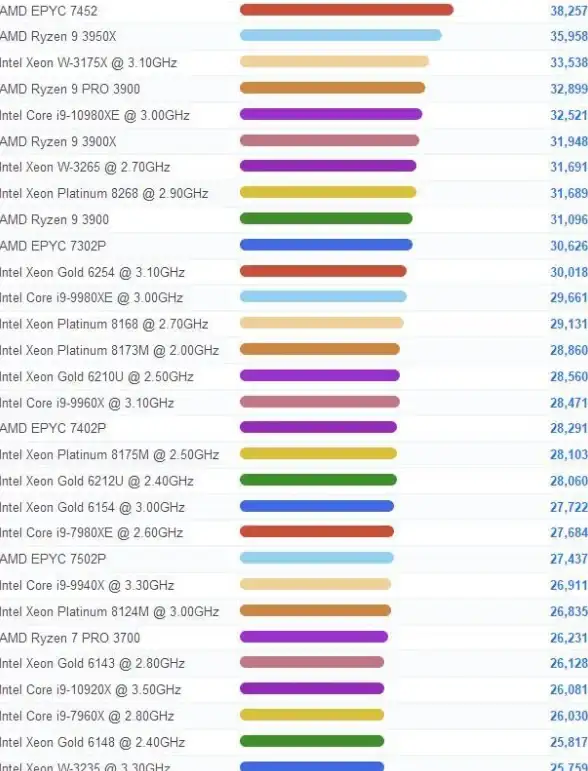This screenshot has width=588, height=771.
Task: Click AMD Ryzen 9 3900X name
Action: coord(58,142)
